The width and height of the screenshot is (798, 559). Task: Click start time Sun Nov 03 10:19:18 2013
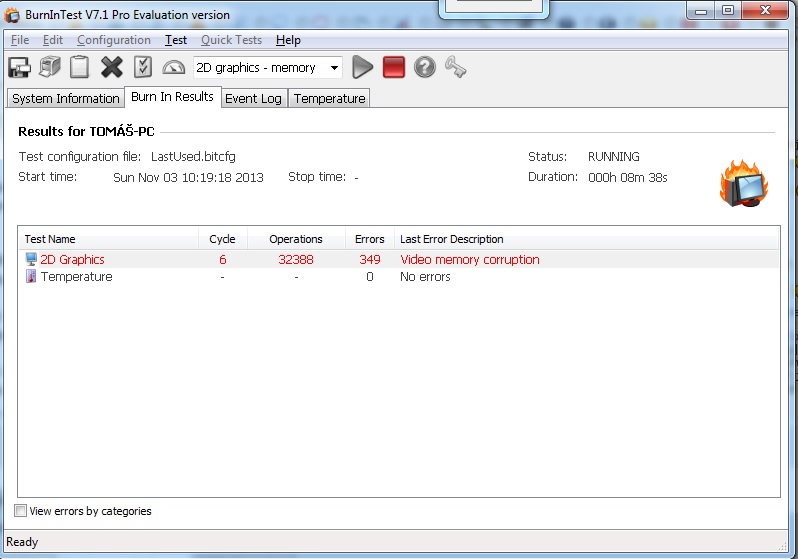(x=188, y=177)
